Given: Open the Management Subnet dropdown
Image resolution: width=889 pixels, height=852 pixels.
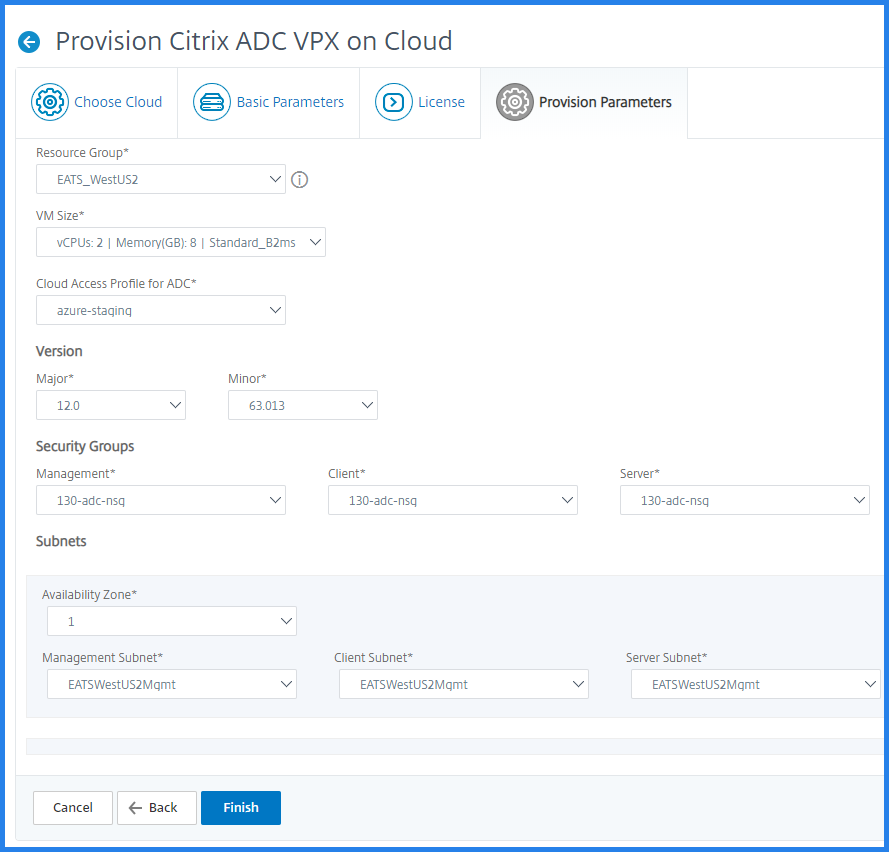Looking at the screenshot, I should click(x=172, y=684).
